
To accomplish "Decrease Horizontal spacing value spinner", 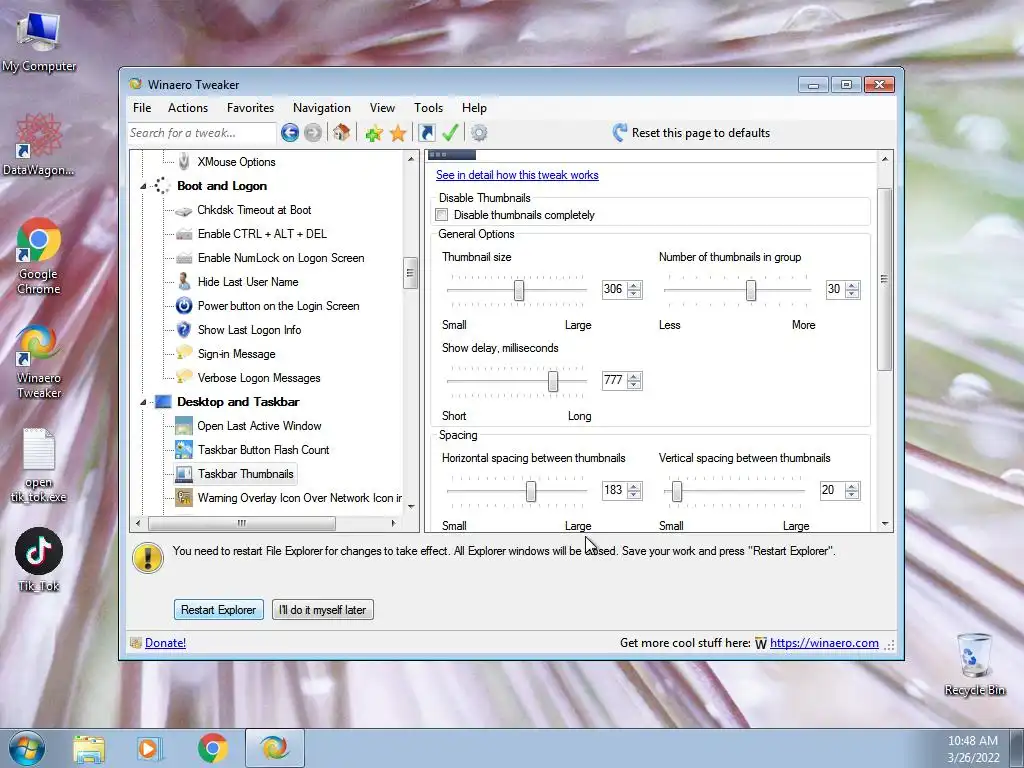I will coord(634,494).
